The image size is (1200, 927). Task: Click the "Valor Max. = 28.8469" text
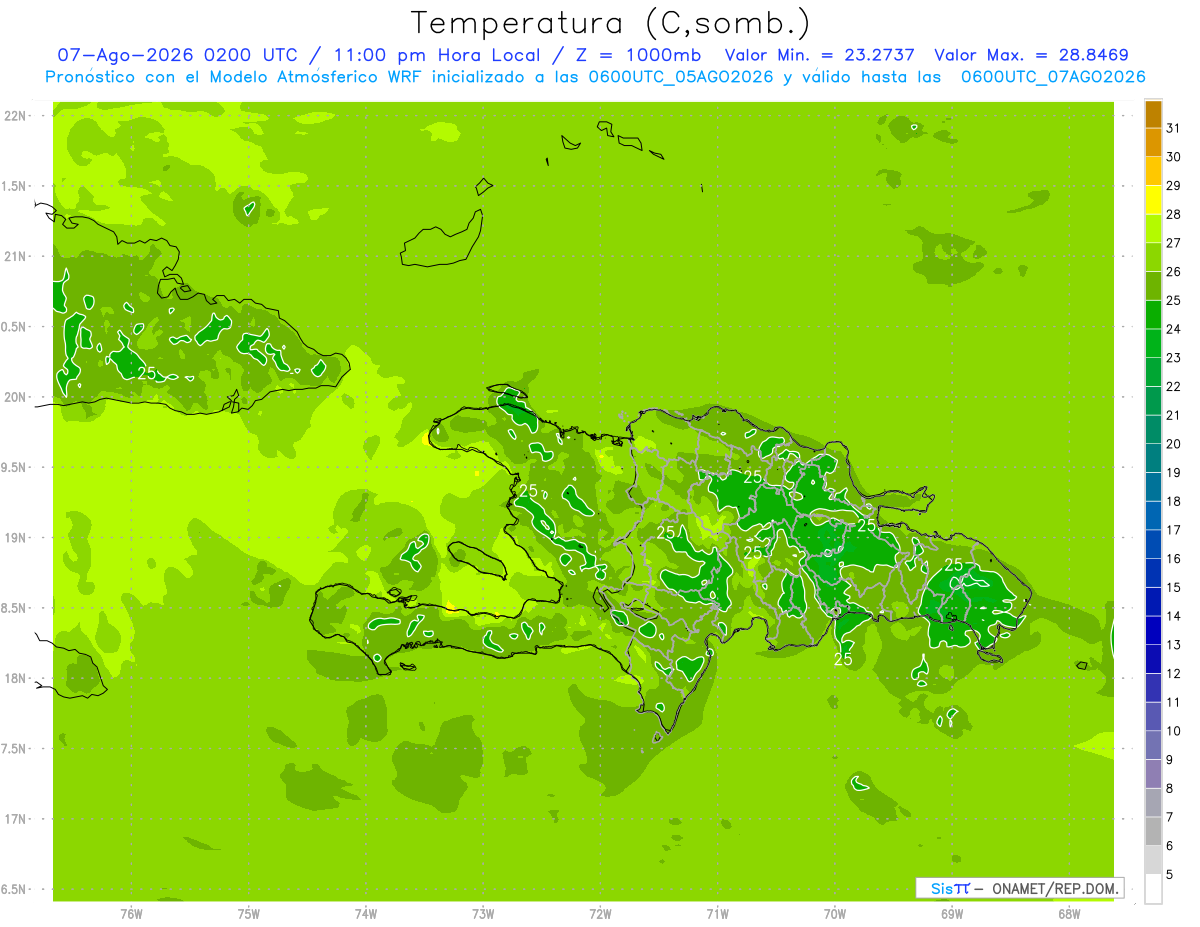pyautogui.click(x=1032, y=56)
